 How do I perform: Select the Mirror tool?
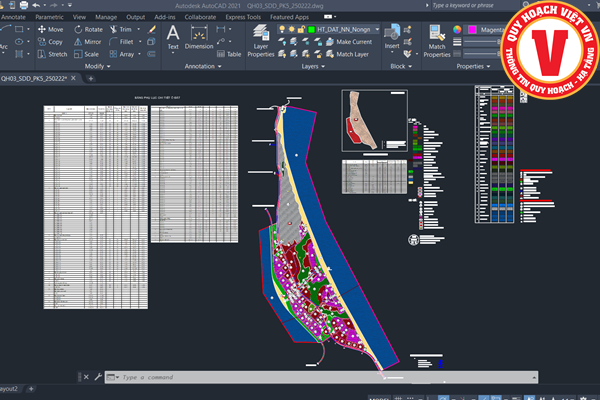click(x=87, y=42)
